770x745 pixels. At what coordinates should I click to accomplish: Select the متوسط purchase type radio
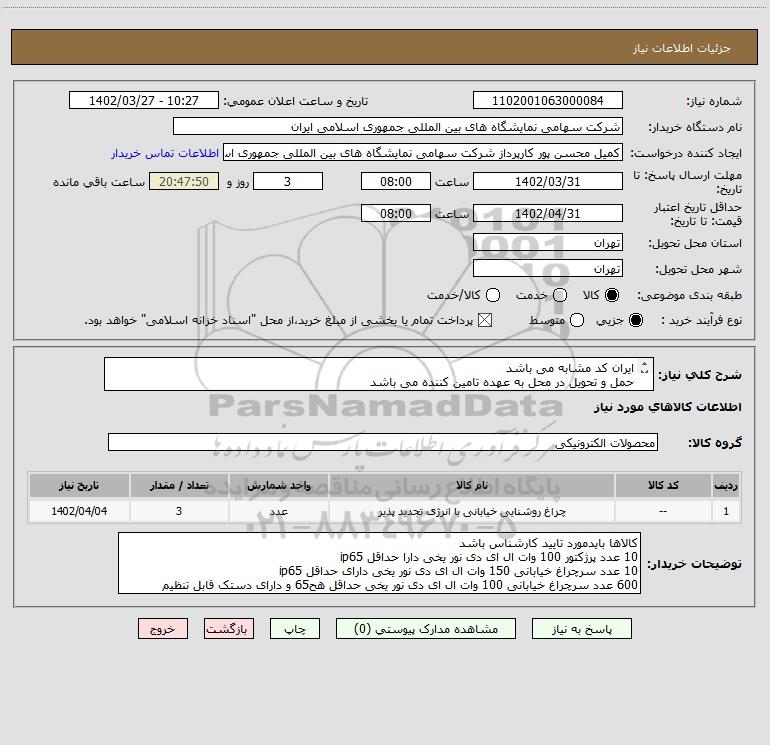[577, 321]
